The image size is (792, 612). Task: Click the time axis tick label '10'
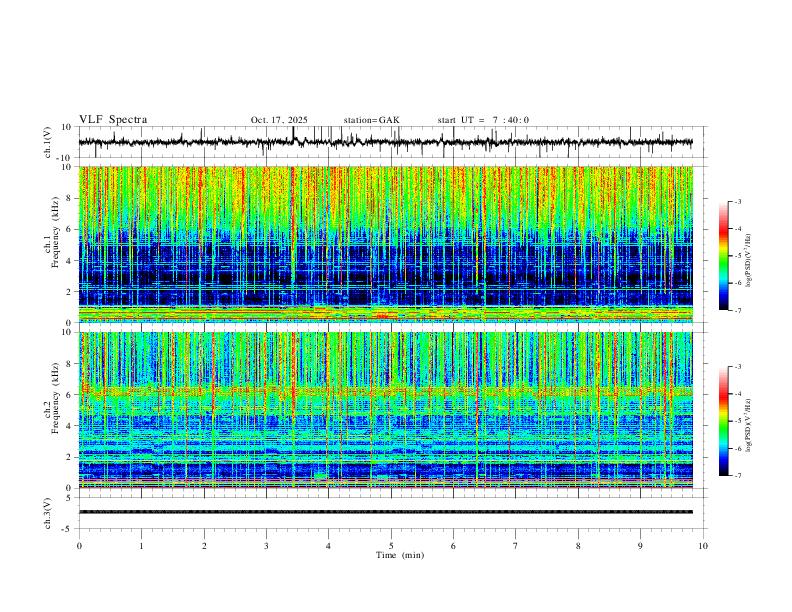tap(703, 546)
